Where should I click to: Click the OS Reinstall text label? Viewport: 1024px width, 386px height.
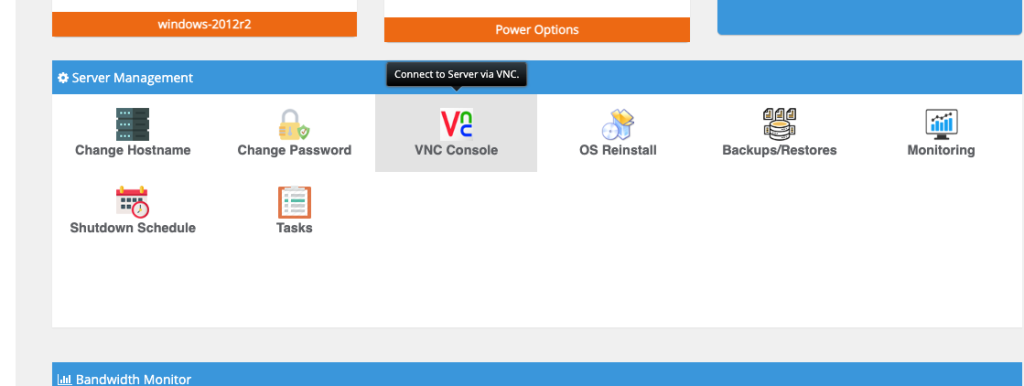pos(618,150)
